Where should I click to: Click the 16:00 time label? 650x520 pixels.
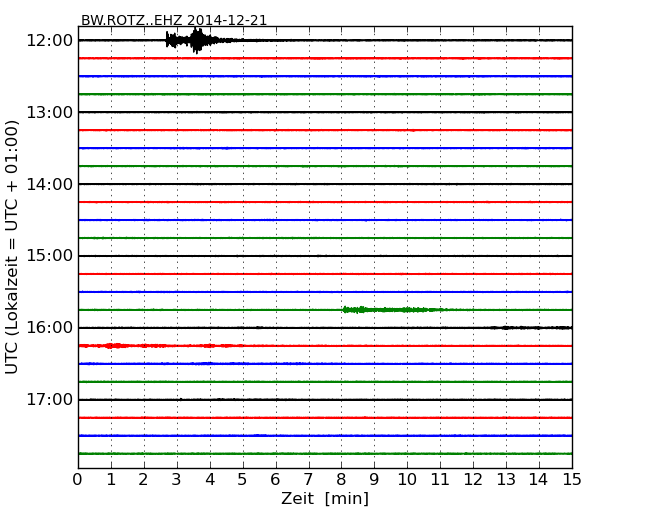point(49,328)
